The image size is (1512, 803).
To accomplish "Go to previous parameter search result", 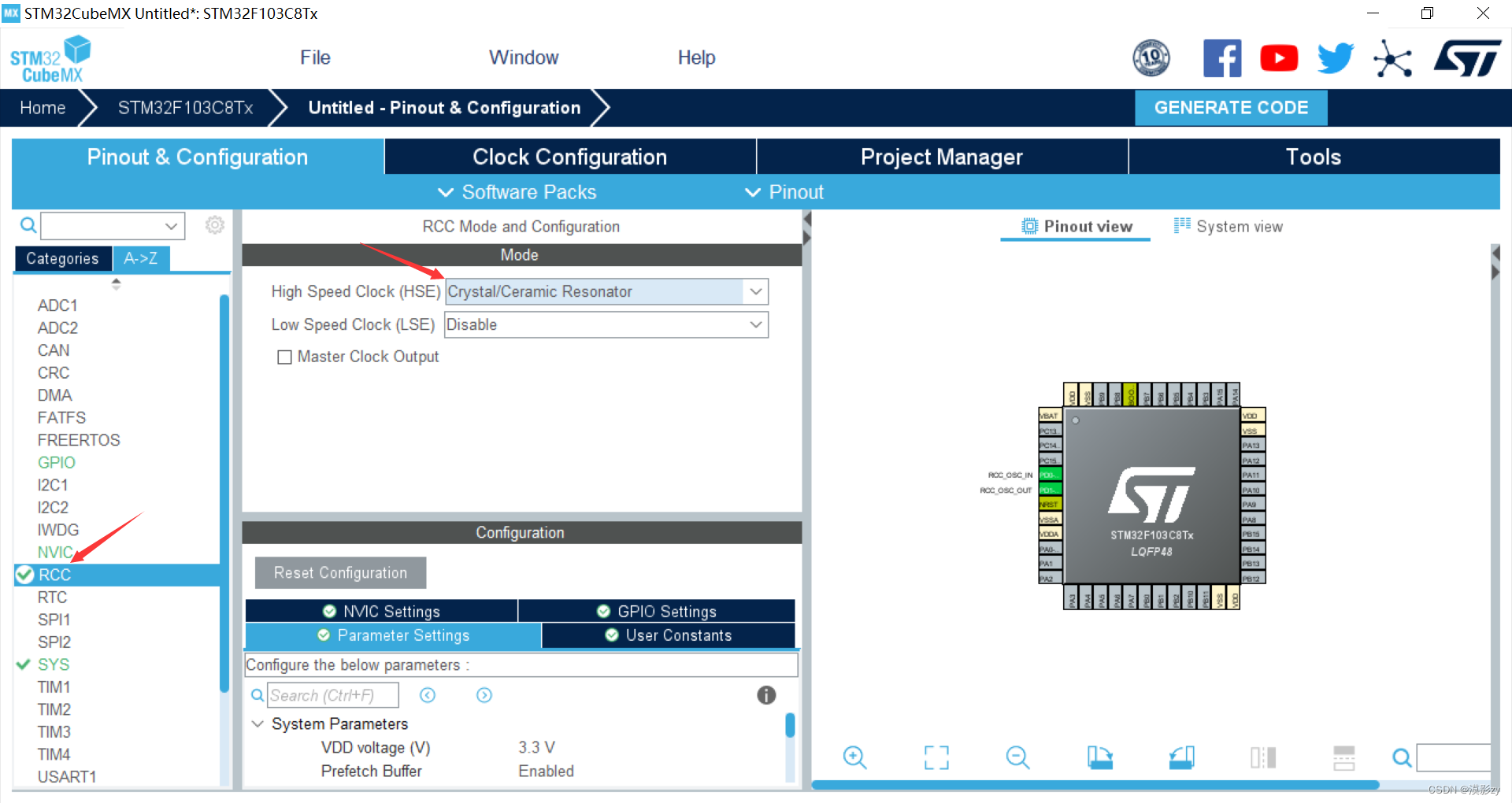I will tap(428, 695).
